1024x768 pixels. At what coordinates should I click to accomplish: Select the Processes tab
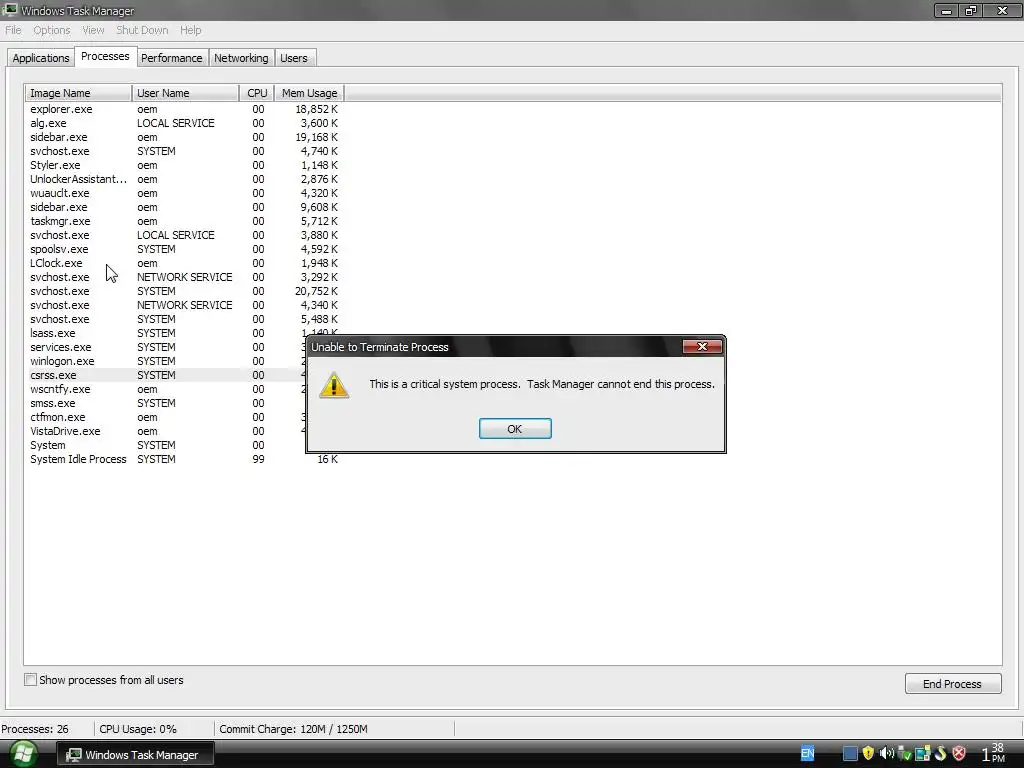pos(105,56)
